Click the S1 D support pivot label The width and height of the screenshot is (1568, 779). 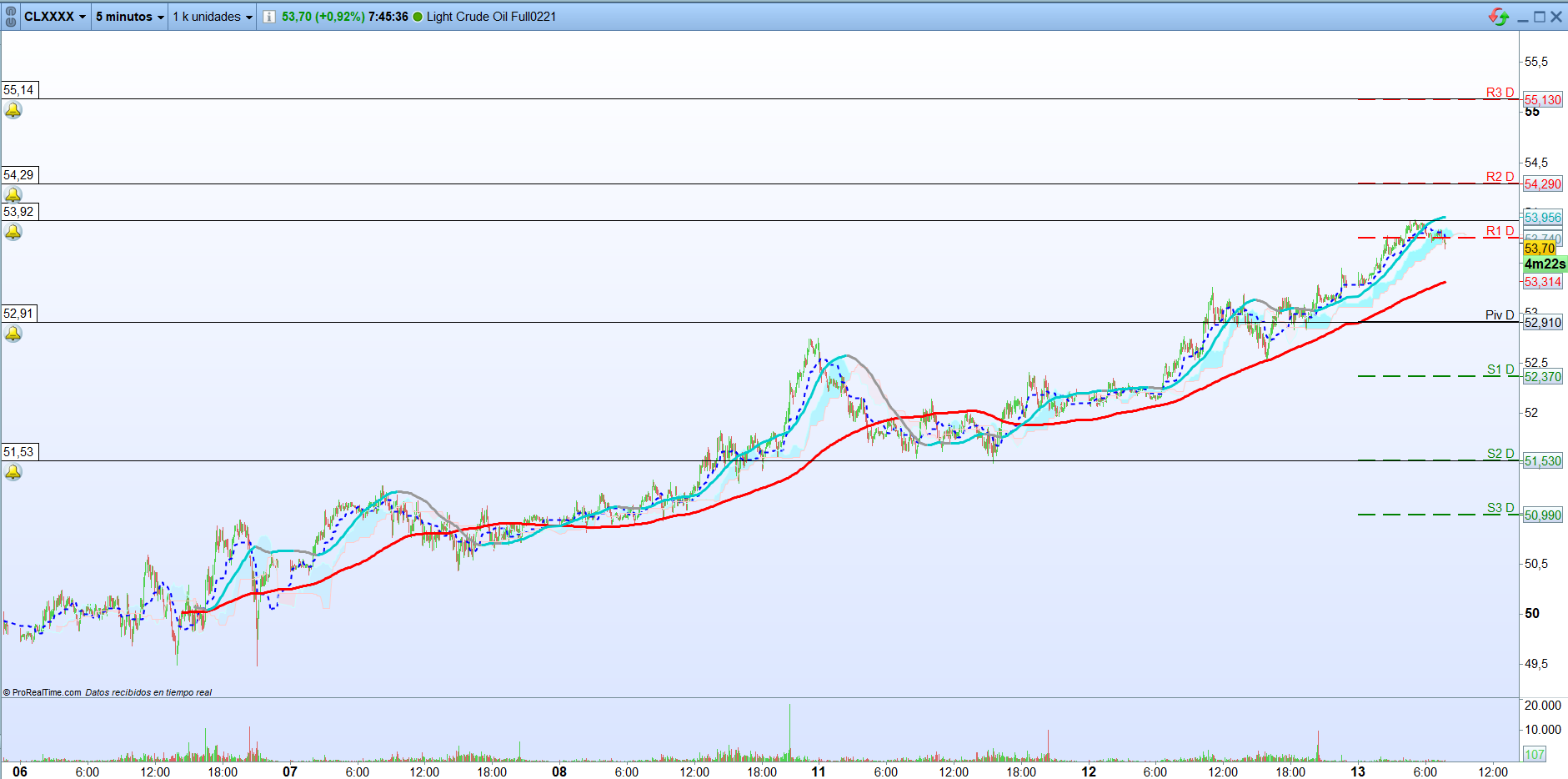coord(1500,369)
